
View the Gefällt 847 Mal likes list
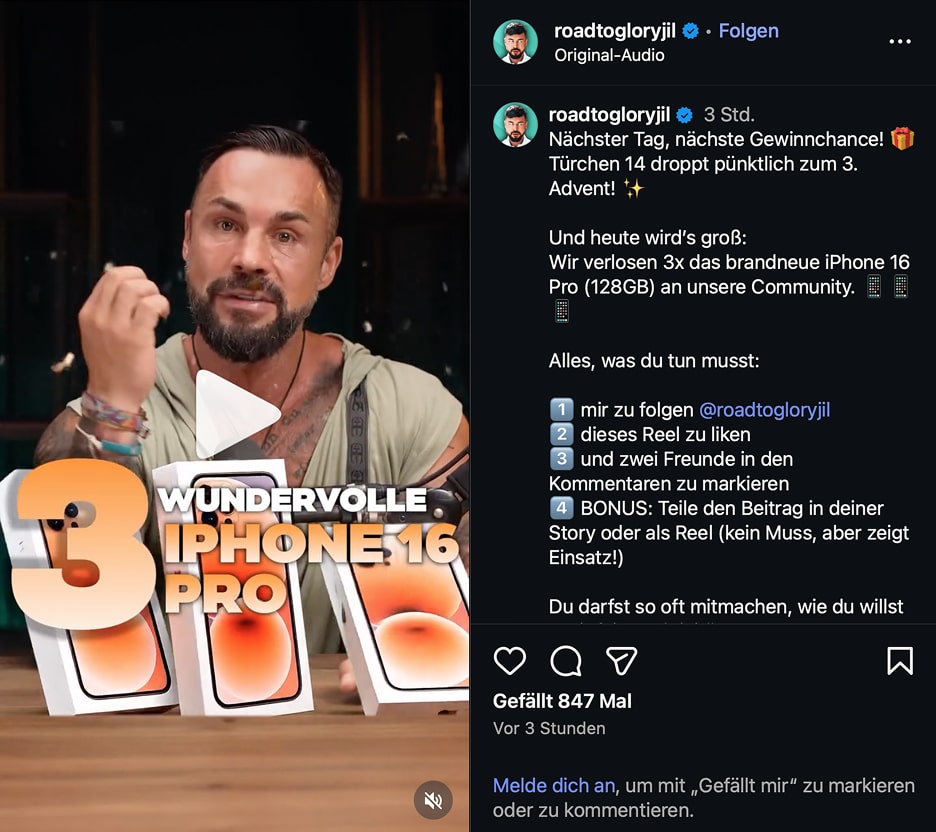tap(562, 701)
